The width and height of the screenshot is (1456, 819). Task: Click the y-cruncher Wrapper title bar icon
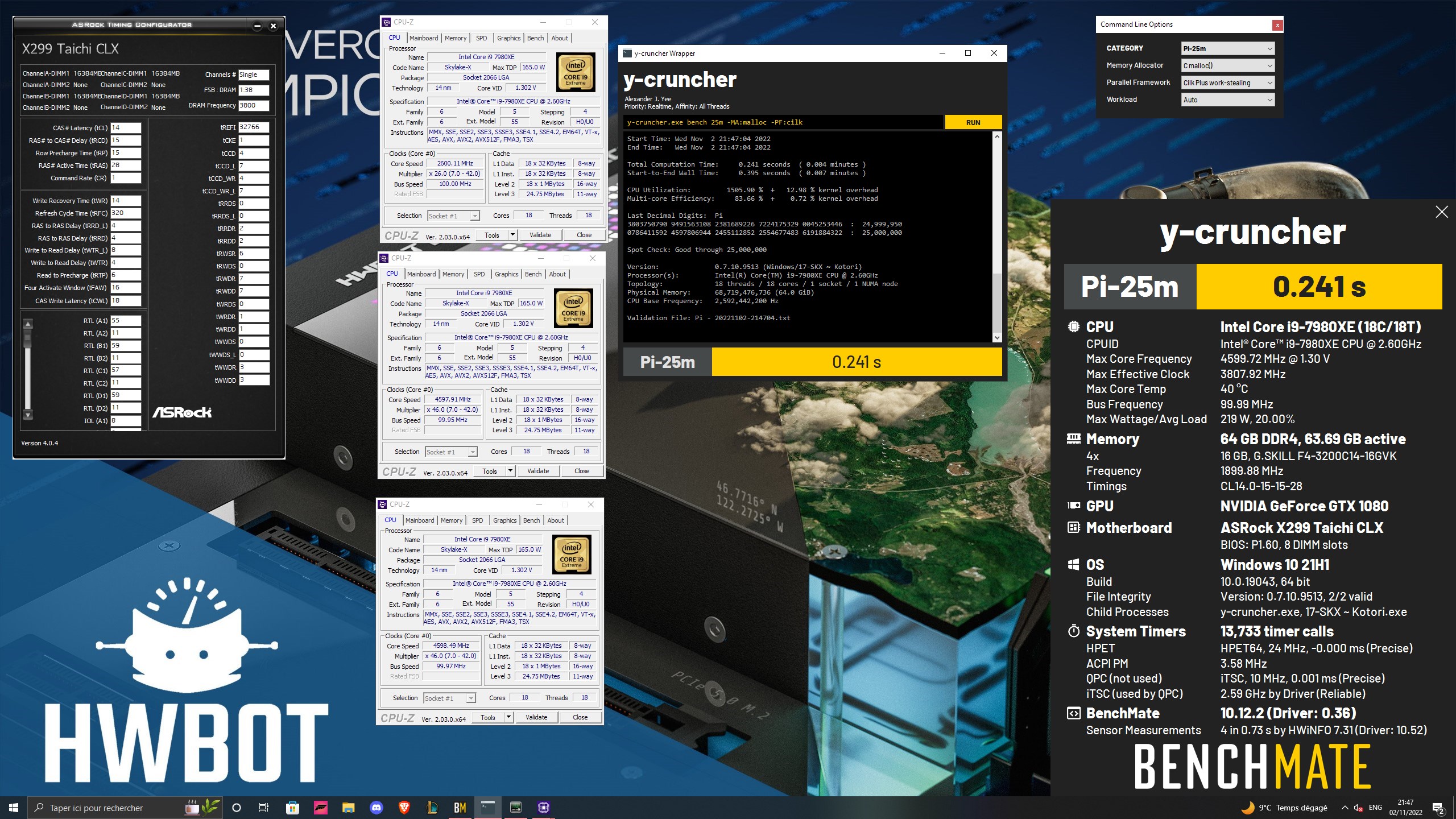627,53
